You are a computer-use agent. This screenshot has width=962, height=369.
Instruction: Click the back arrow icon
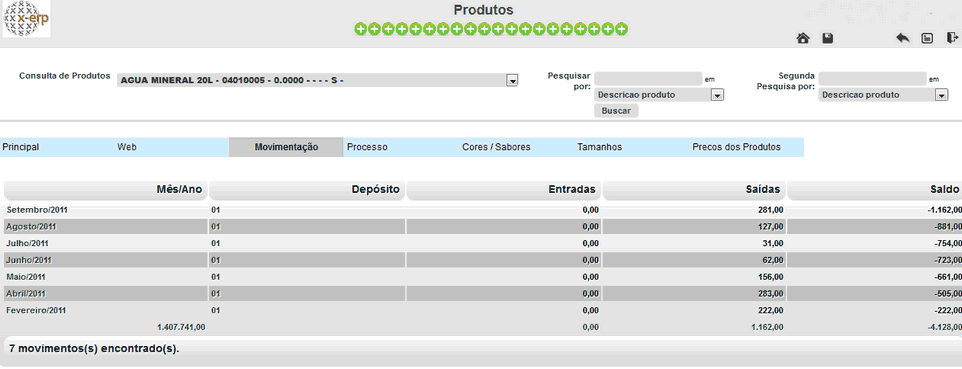(x=902, y=38)
